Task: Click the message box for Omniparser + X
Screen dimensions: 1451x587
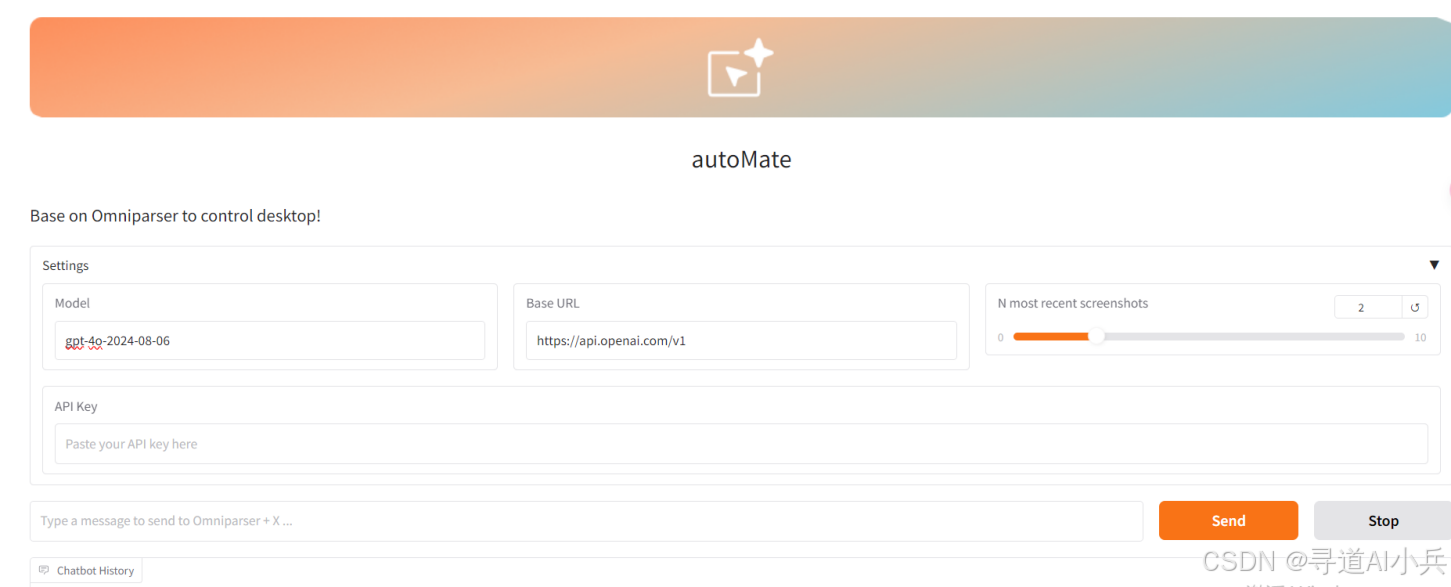Action: pos(586,521)
